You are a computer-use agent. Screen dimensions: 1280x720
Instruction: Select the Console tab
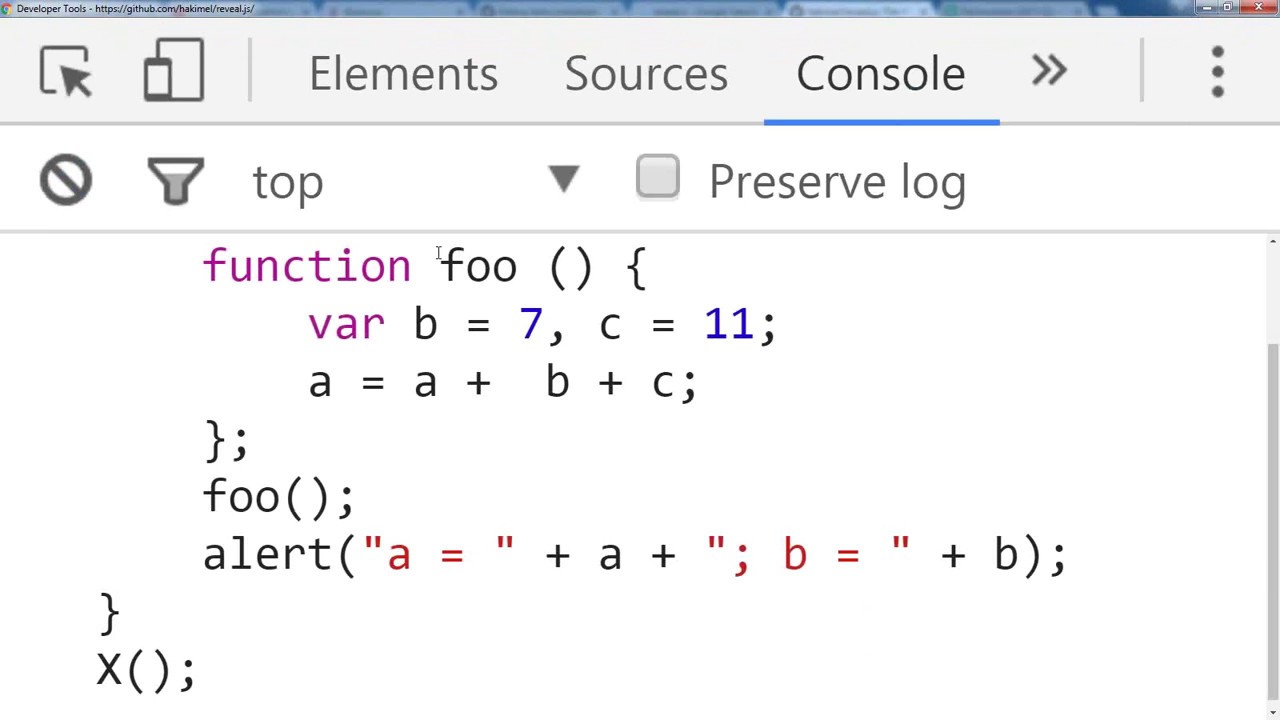coord(880,73)
